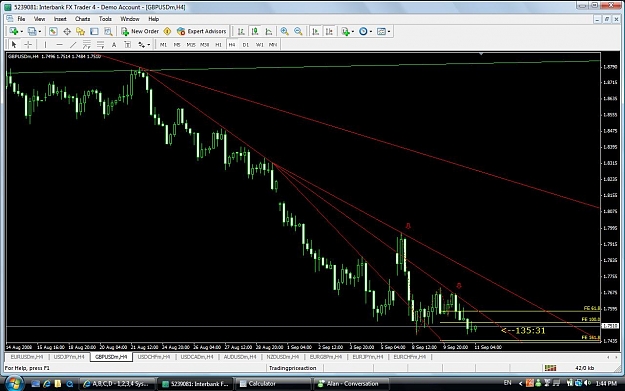The image size is (625, 391).
Task: Select the Cursor arrow tool
Action: (x=14, y=45)
